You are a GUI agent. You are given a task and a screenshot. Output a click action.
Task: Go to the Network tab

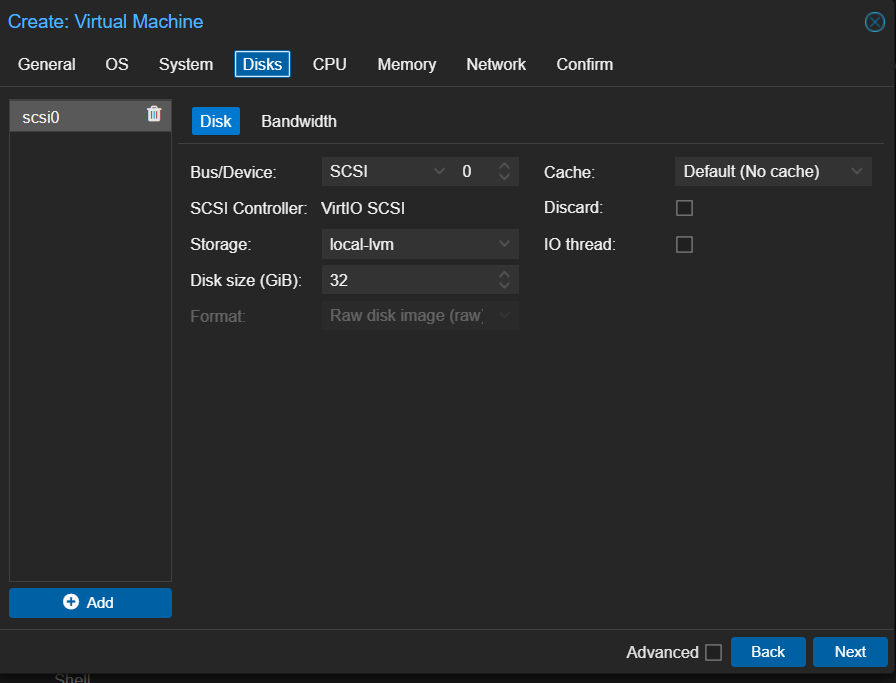(495, 64)
